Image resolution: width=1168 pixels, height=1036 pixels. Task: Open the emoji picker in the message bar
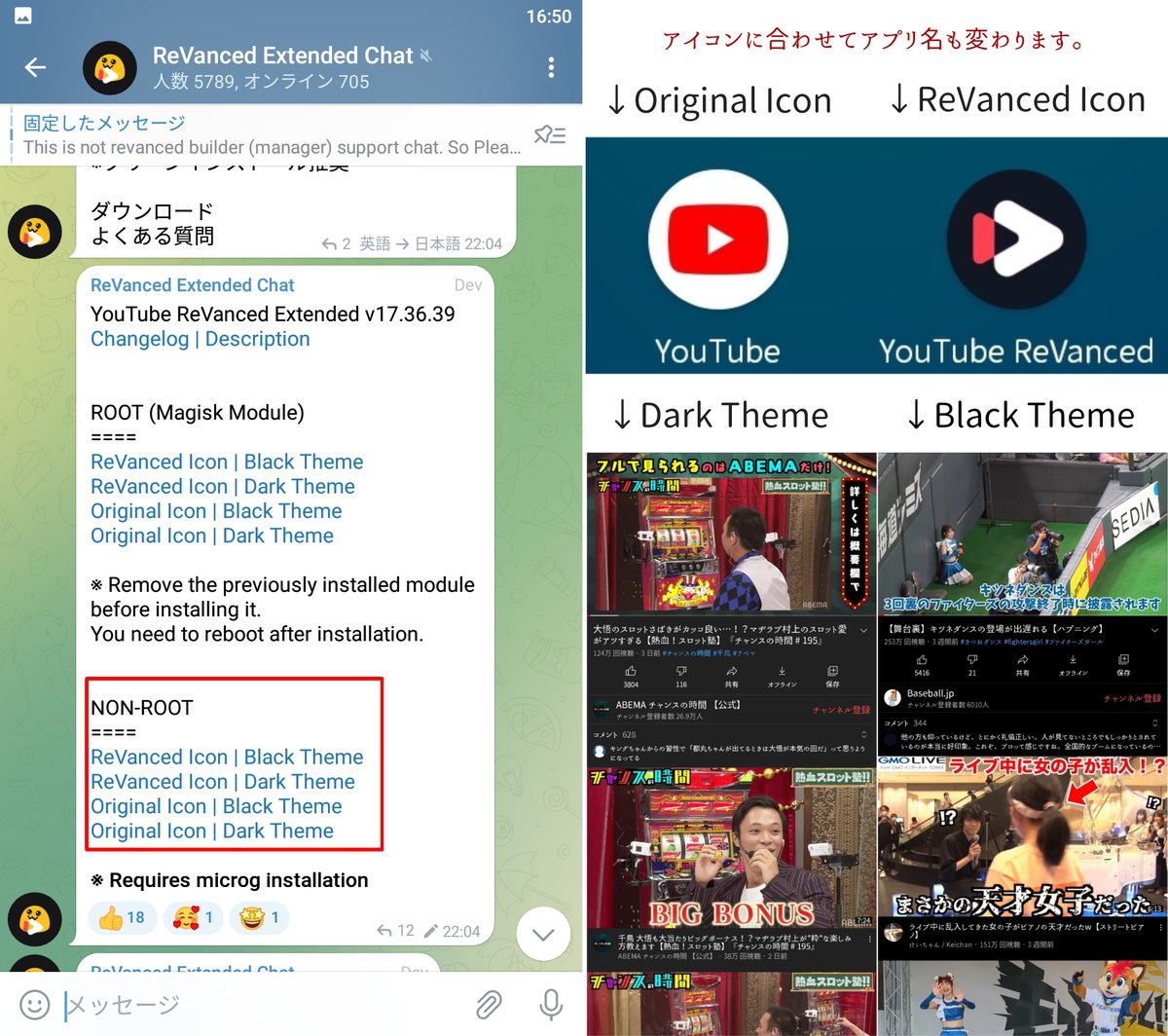[36, 1004]
